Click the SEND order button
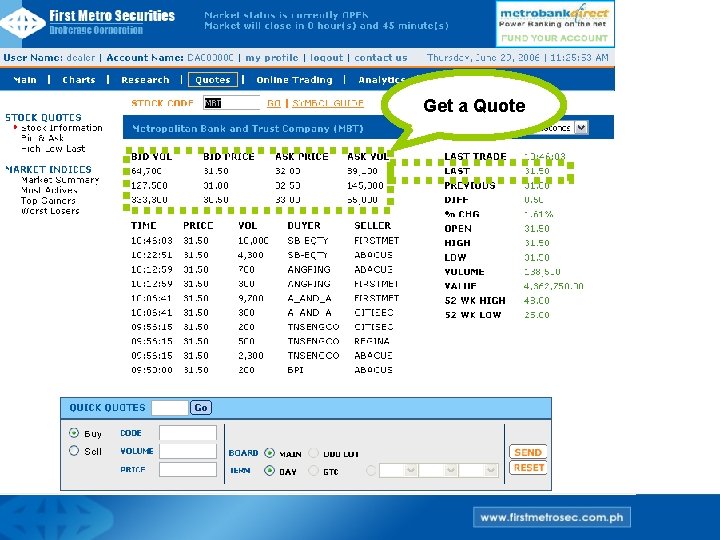720x540 pixels. click(x=528, y=452)
